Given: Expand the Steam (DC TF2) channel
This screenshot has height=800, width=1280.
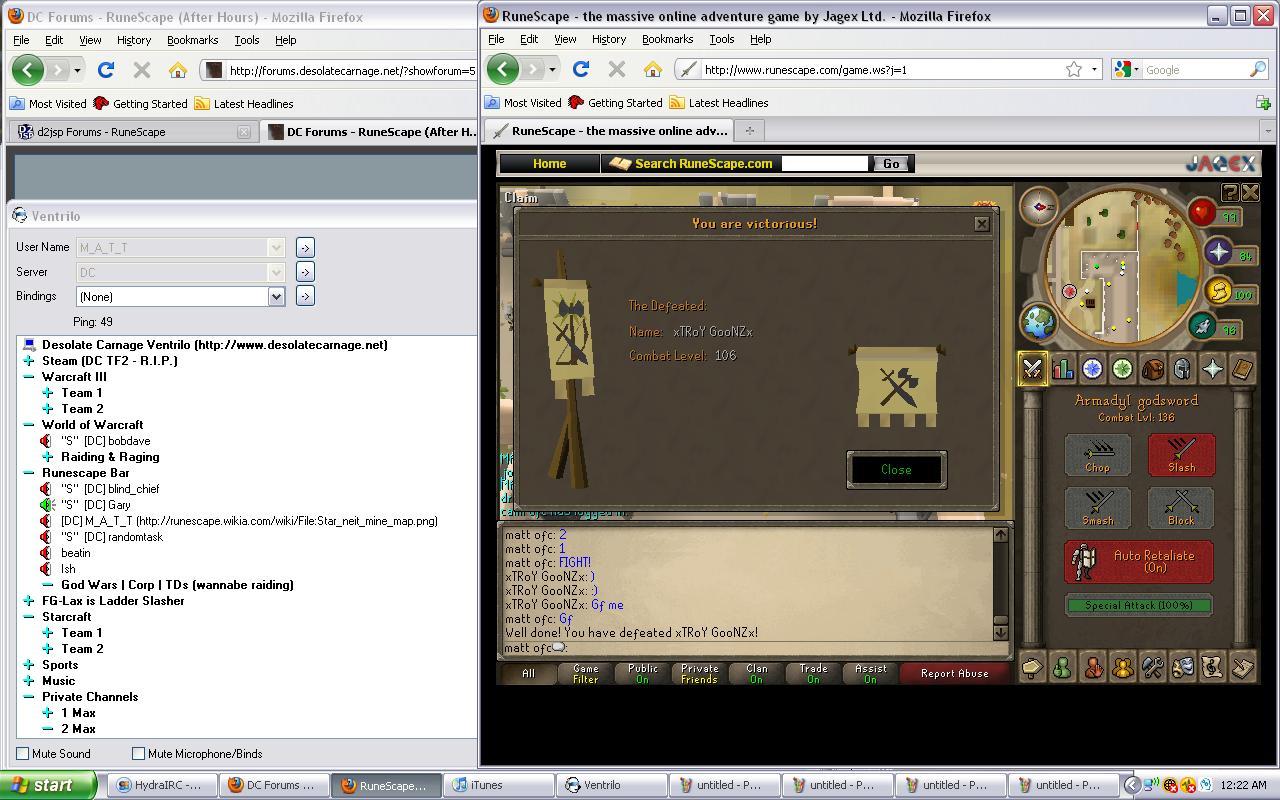Looking at the screenshot, I should tap(29, 361).
